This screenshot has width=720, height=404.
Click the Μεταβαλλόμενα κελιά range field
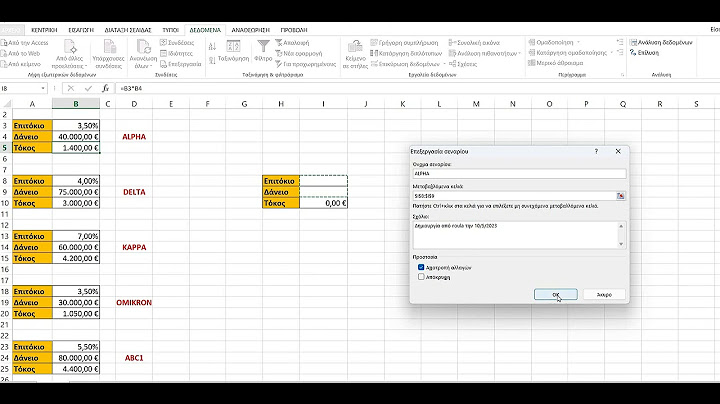tap(514, 196)
